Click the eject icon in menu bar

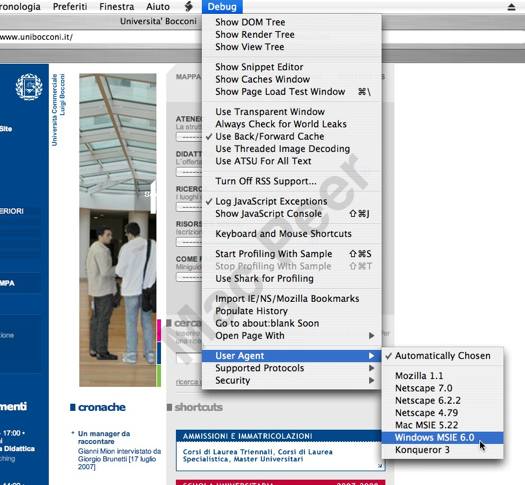click(511, 7)
